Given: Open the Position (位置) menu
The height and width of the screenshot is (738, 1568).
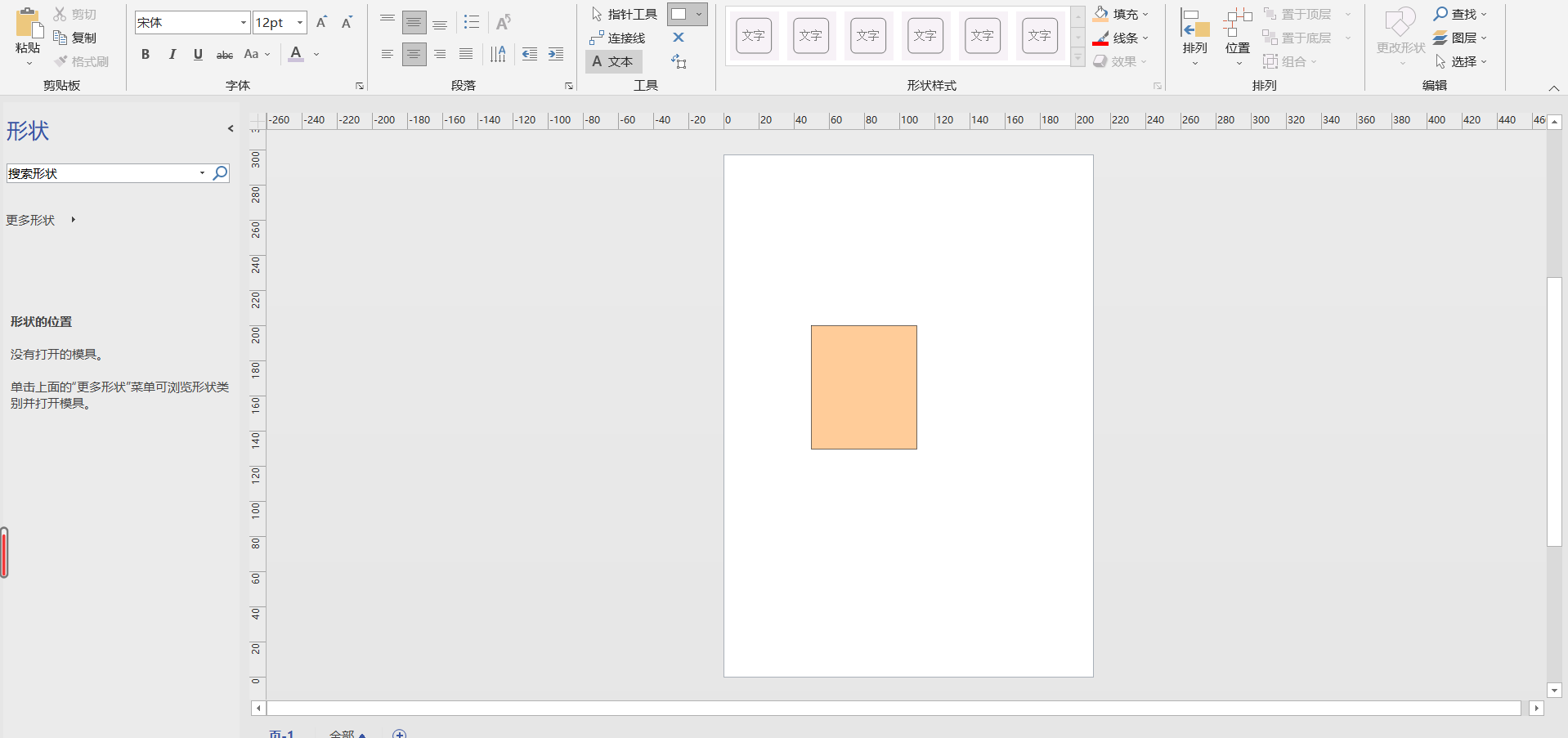Looking at the screenshot, I should 1238,37.
